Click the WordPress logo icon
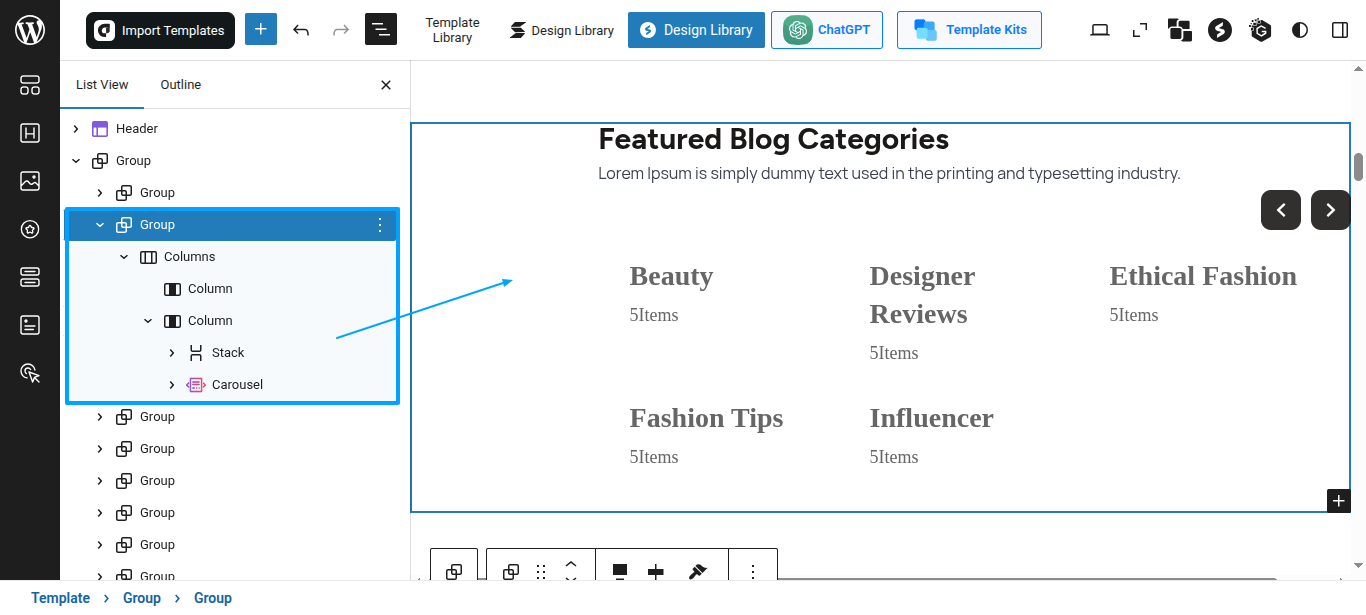 30,30
